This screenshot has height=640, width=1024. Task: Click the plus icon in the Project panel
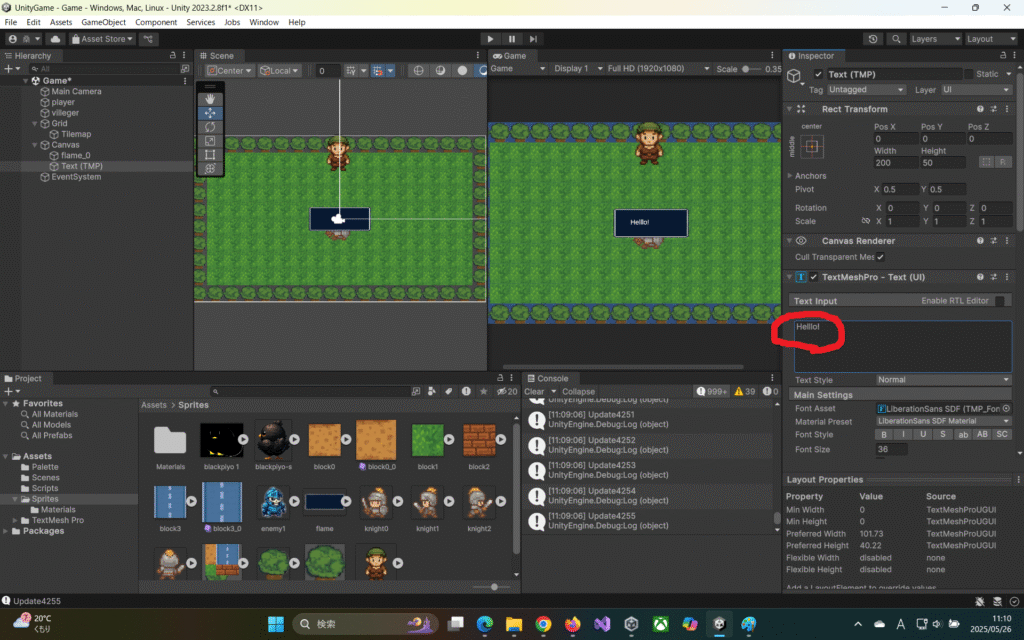[x=8, y=391]
